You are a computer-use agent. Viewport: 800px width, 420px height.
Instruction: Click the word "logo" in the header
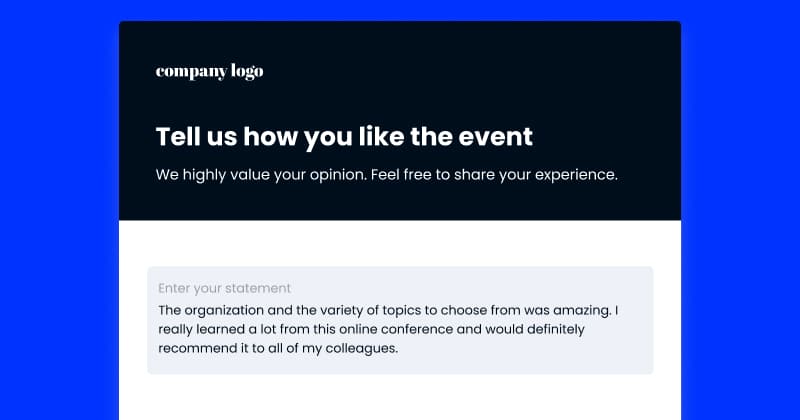[247, 72]
